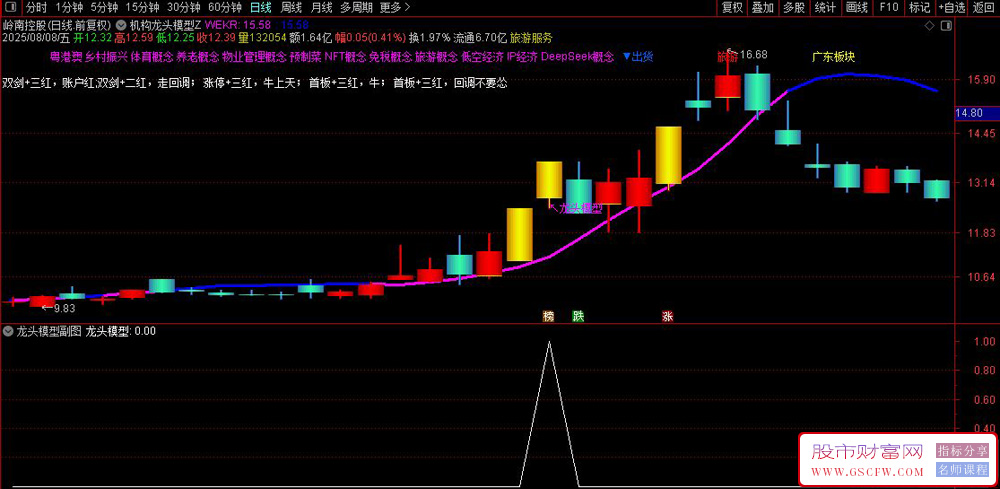Open the 多股 multi-stock view
This screenshot has height=489, width=1000.
click(794, 8)
